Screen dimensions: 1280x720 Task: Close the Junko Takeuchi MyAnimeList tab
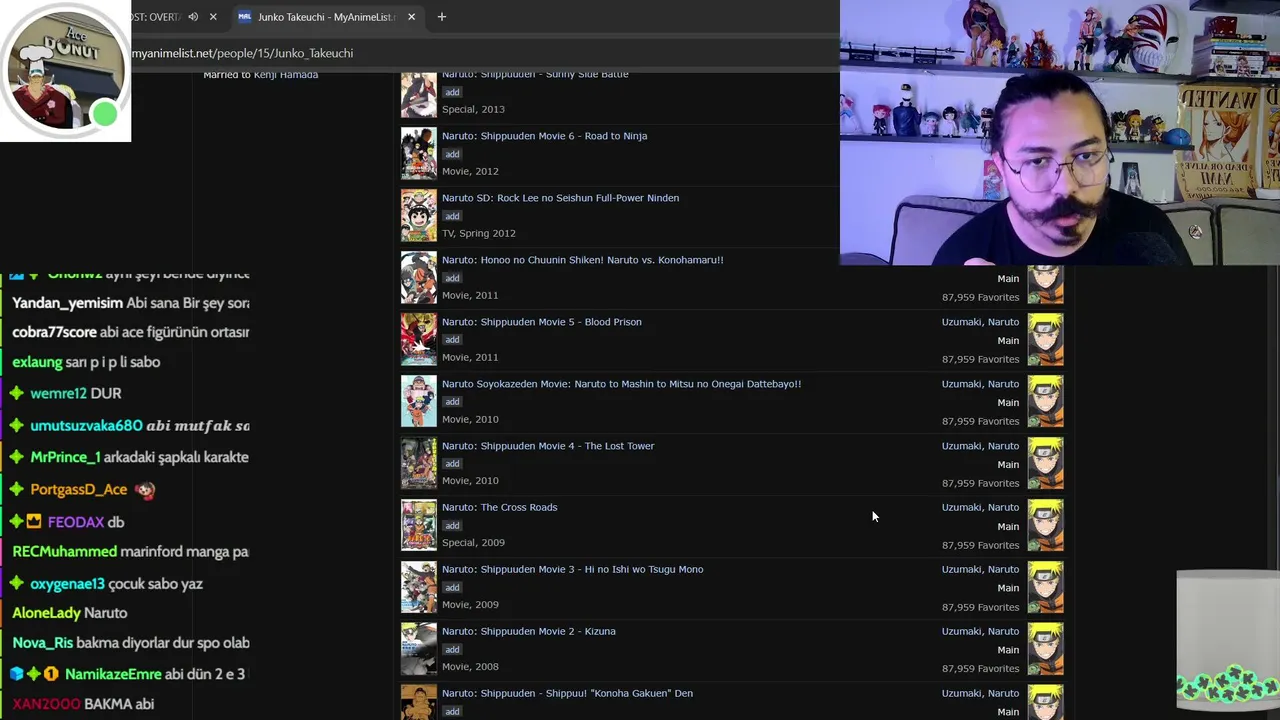pyautogui.click(x=411, y=17)
